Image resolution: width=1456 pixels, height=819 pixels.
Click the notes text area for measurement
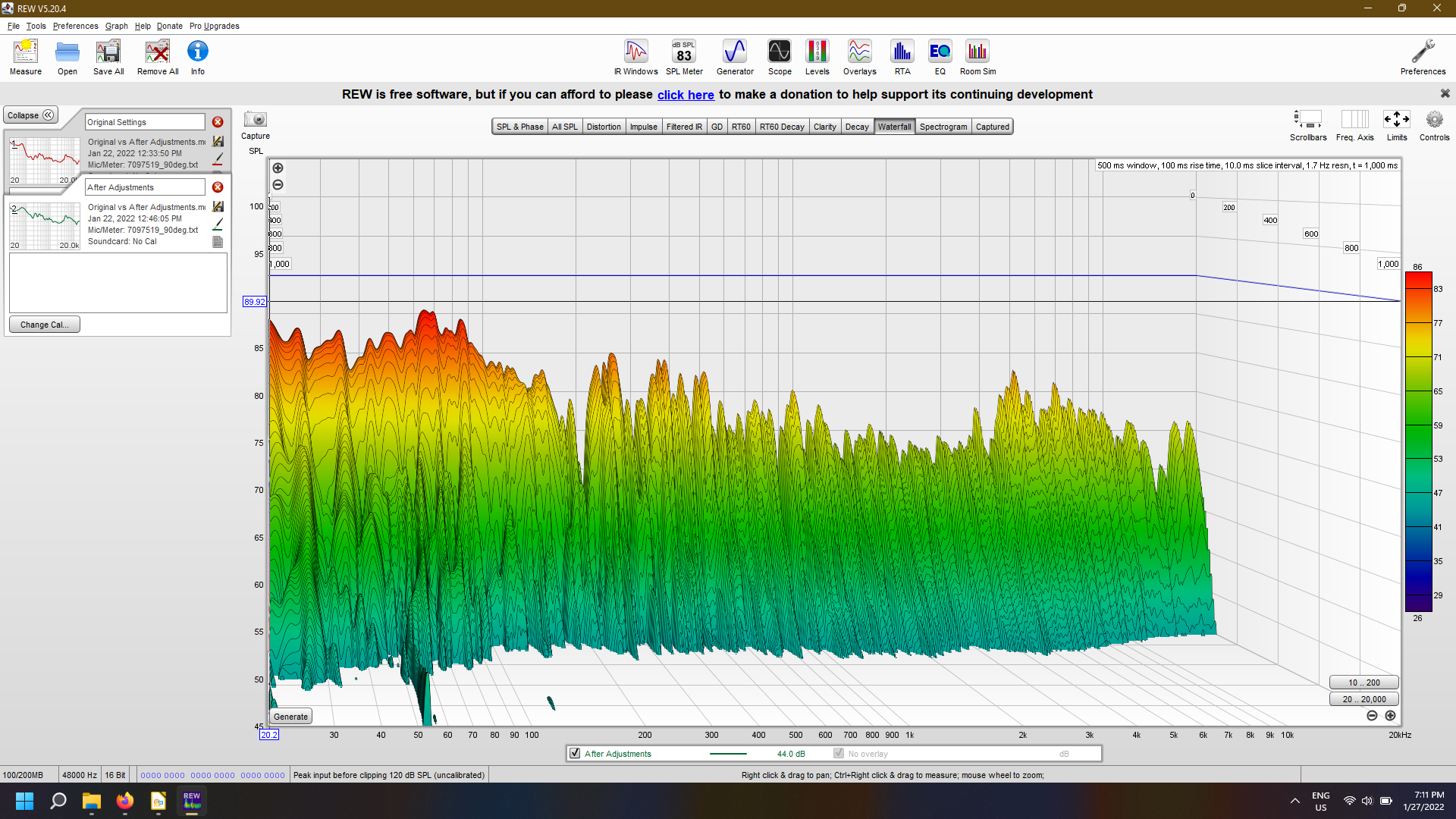pyautogui.click(x=118, y=283)
